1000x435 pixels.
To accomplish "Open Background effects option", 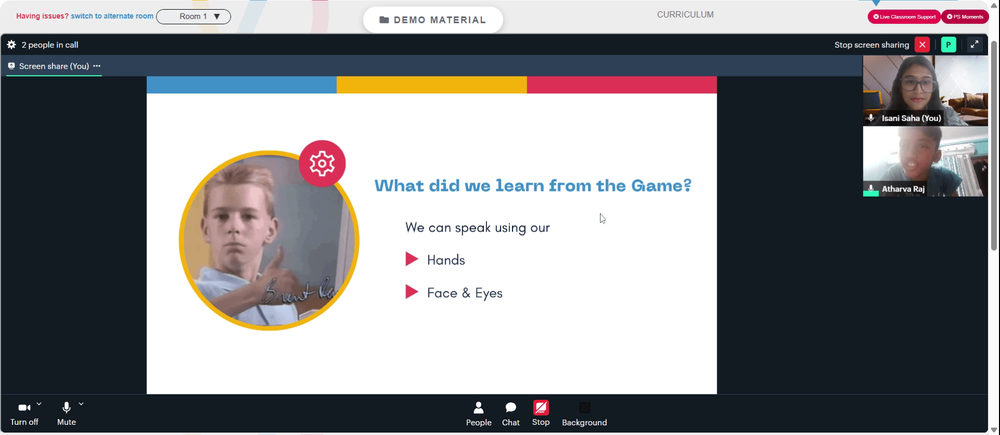I will (x=584, y=414).
